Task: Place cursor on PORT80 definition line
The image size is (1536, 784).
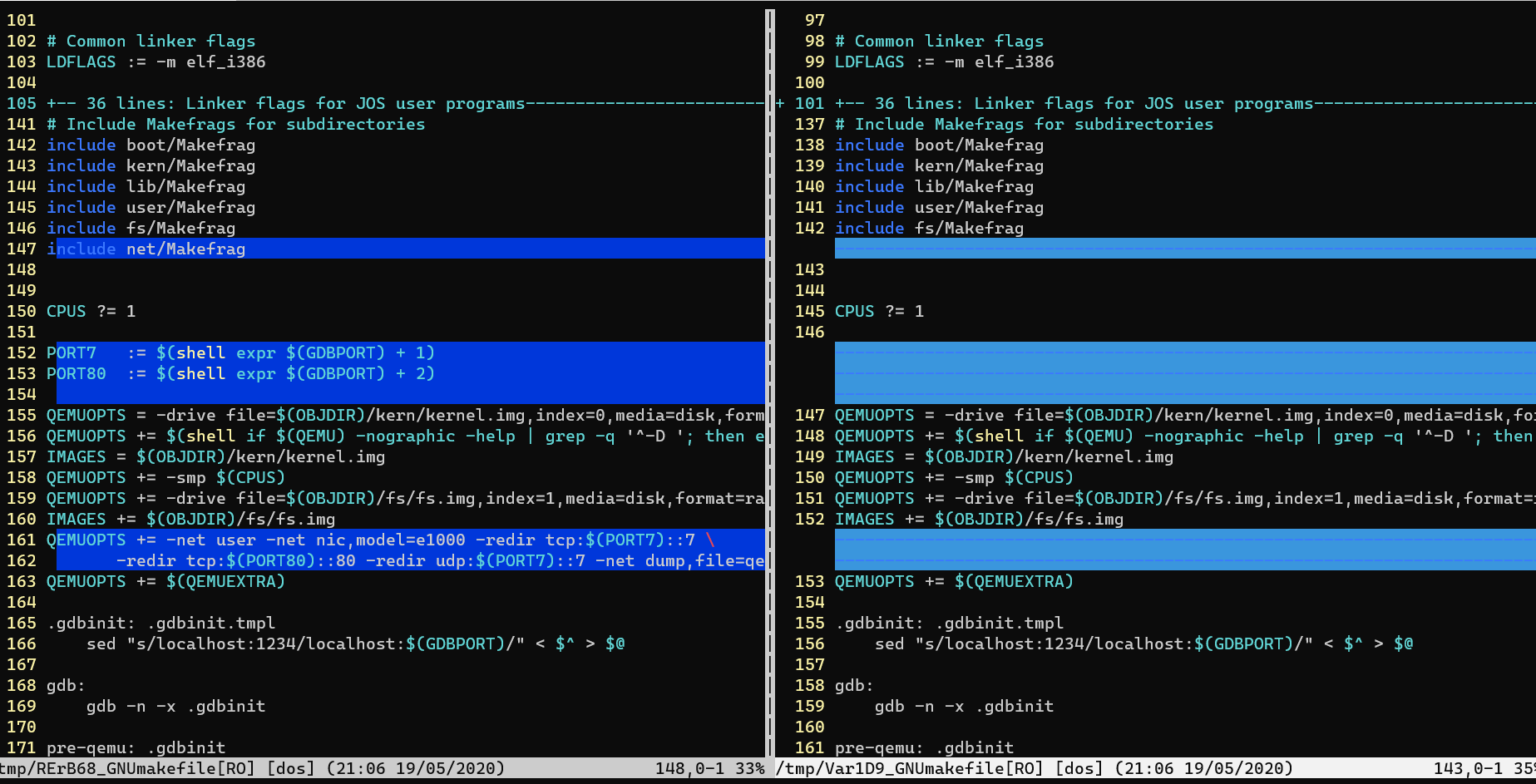Action: click(x=240, y=373)
